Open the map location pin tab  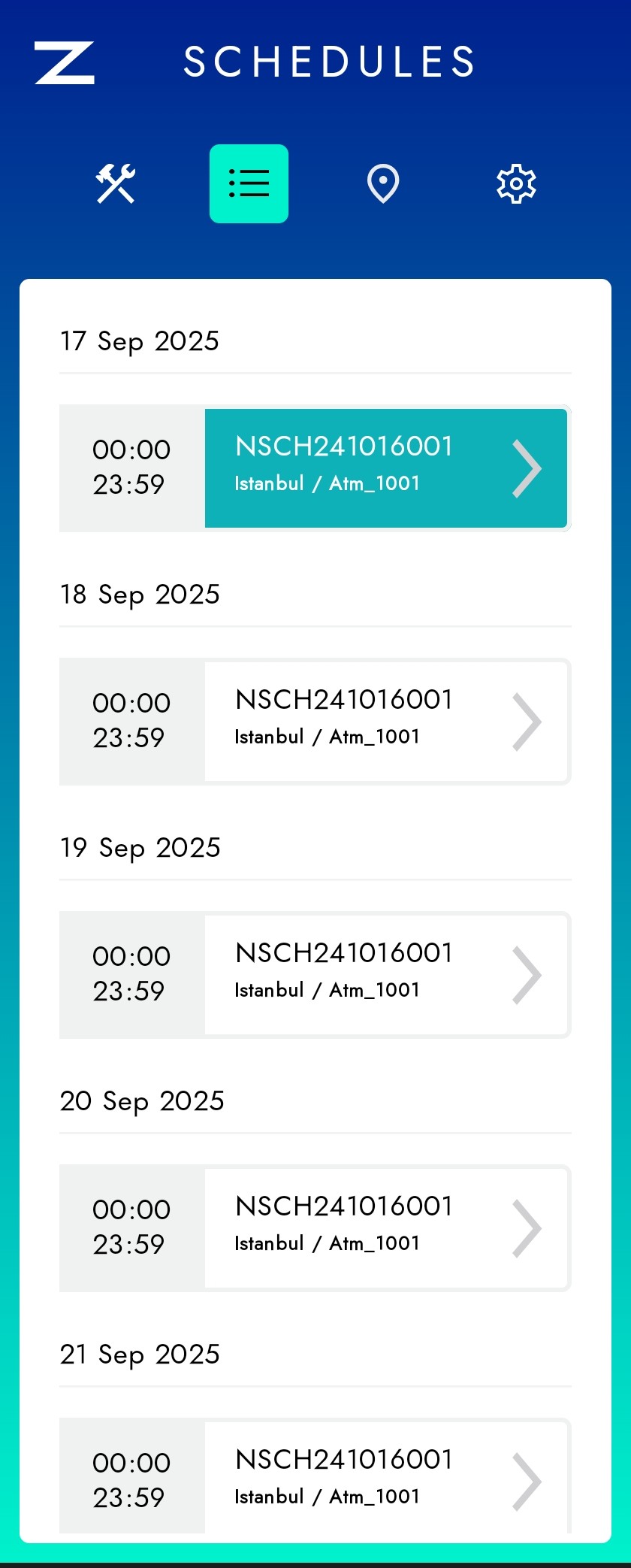tap(382, 183)
